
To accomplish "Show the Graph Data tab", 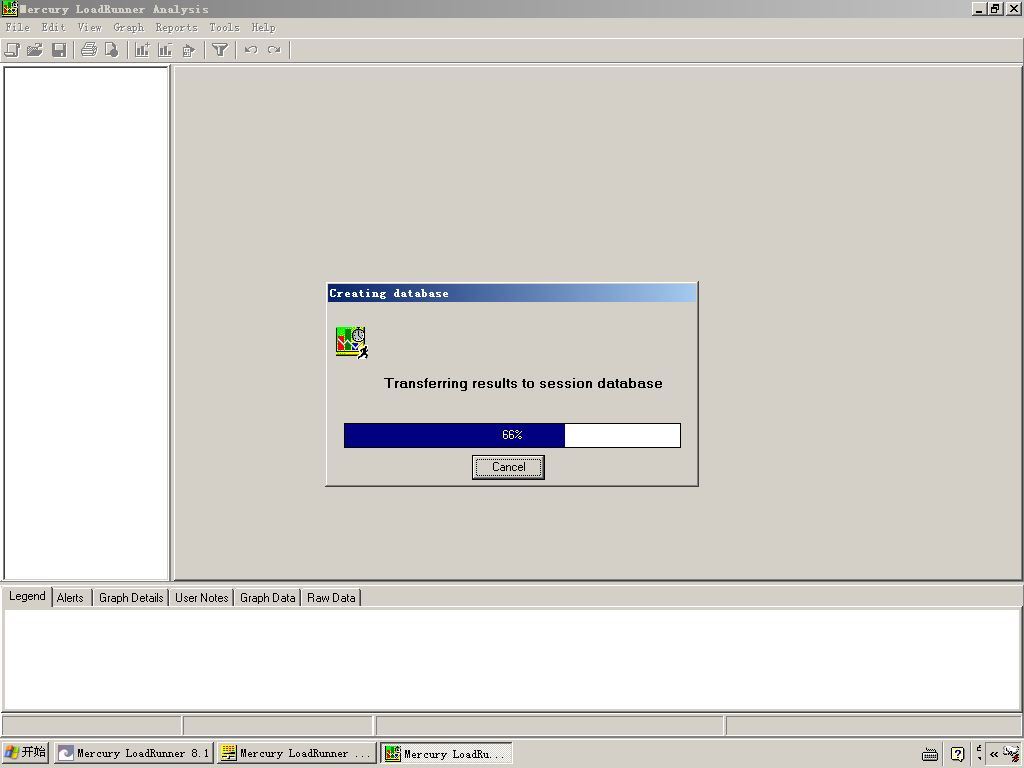I will click(x=268, y=598).
